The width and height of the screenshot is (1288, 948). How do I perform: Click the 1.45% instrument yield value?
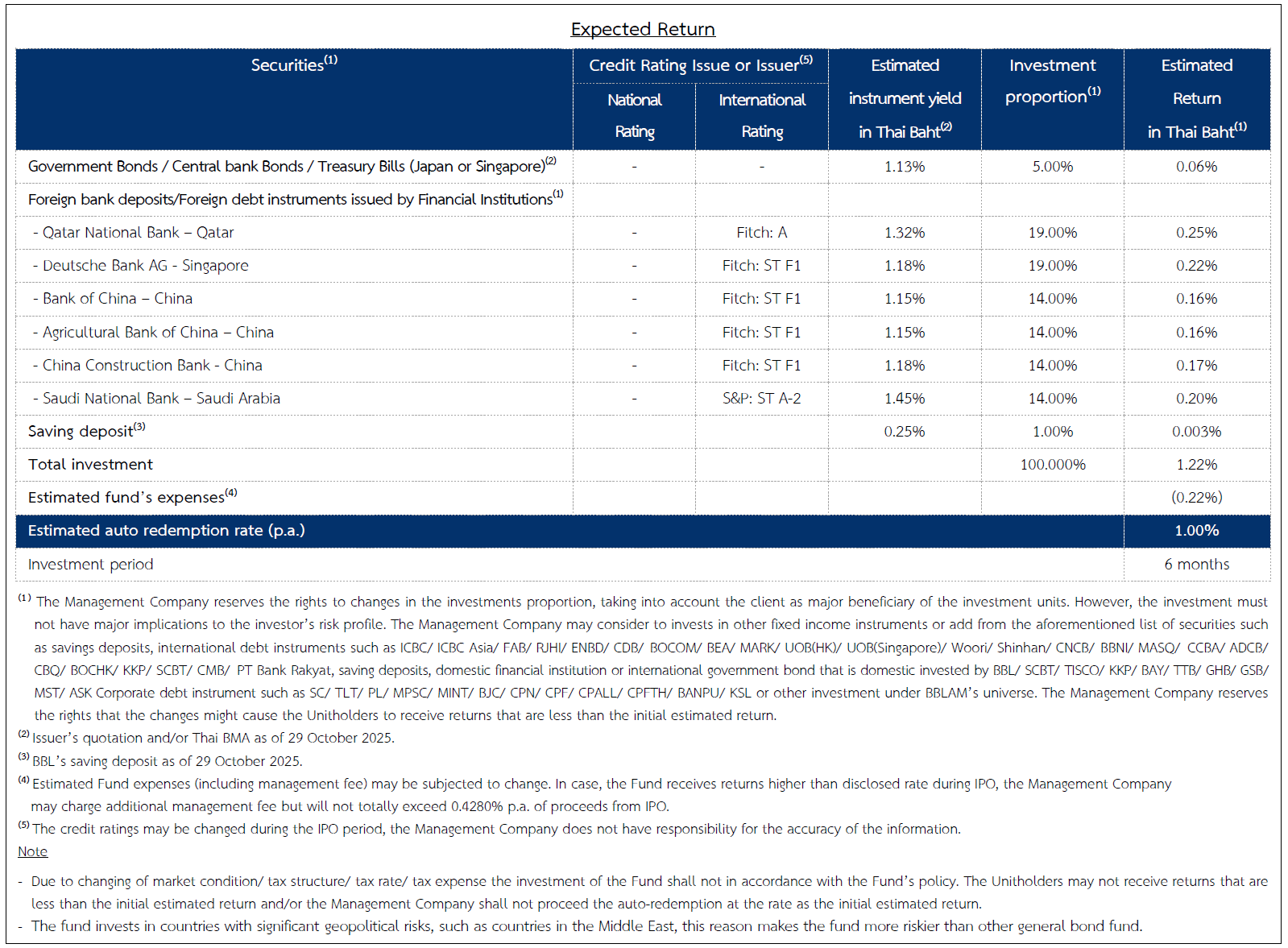click(904, 399)
